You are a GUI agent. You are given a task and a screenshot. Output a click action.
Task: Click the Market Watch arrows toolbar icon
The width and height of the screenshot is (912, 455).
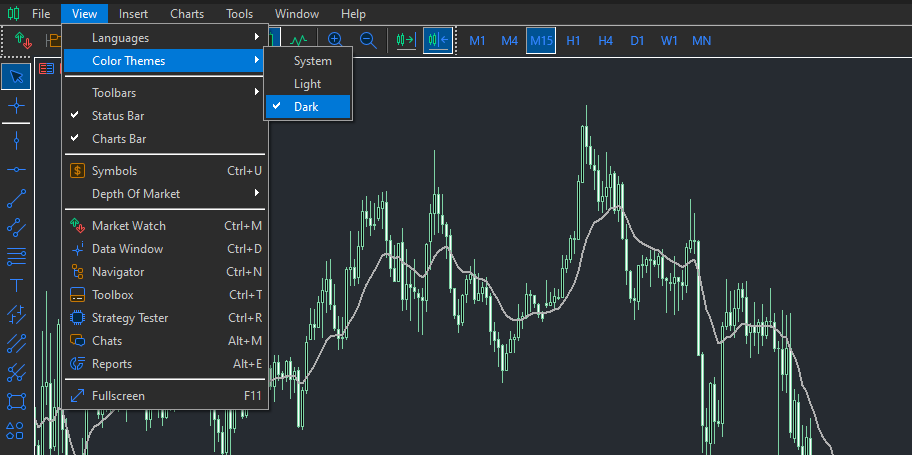[23, 40]
